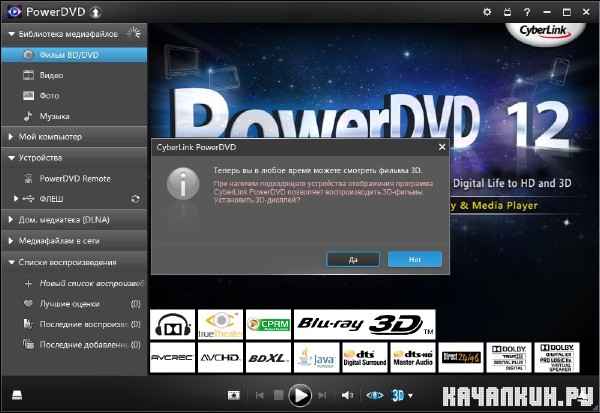This screenshot has width=600, height=413.
Task: Select Фильмы BD/DVD in the sidebar
Action: tap(74, 55)
